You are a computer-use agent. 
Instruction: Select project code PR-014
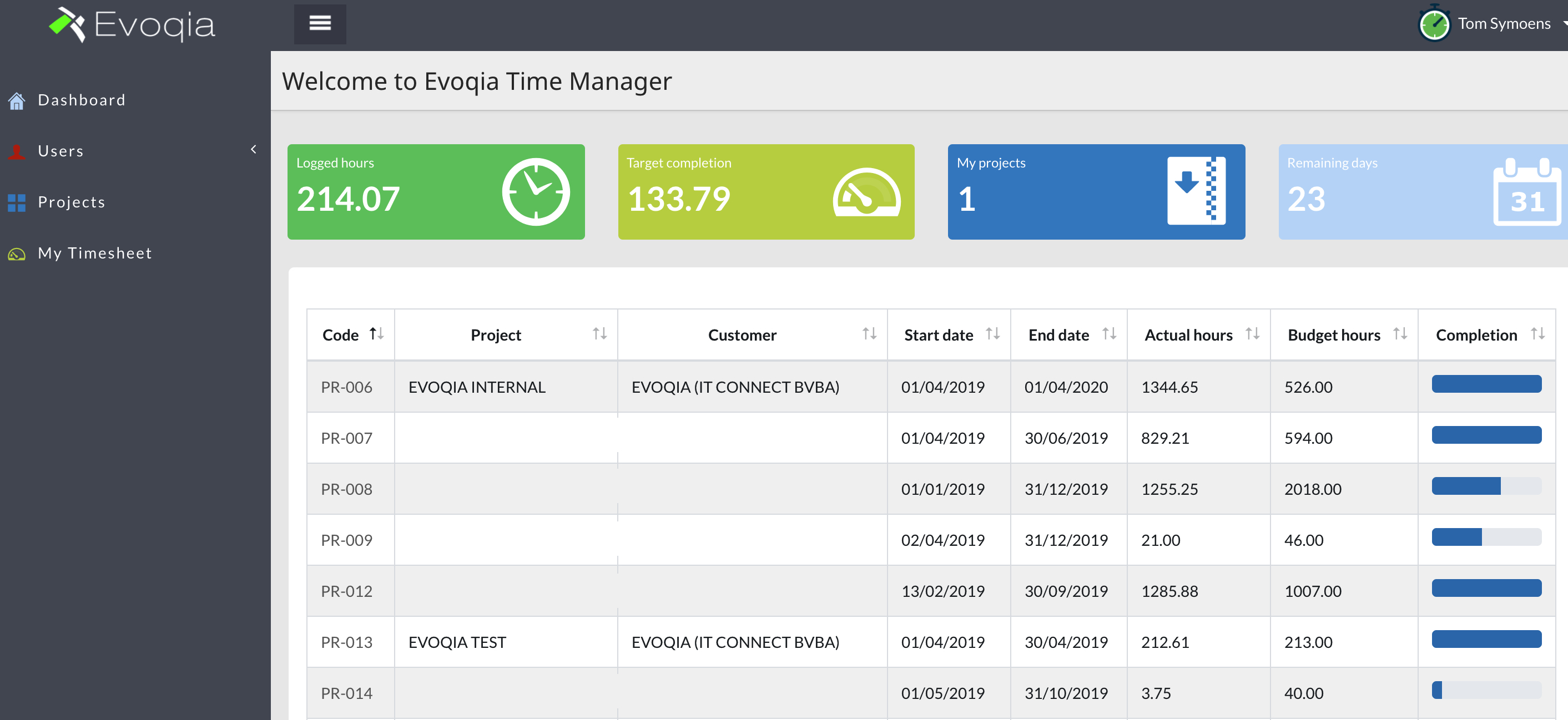tap(346, 694)
